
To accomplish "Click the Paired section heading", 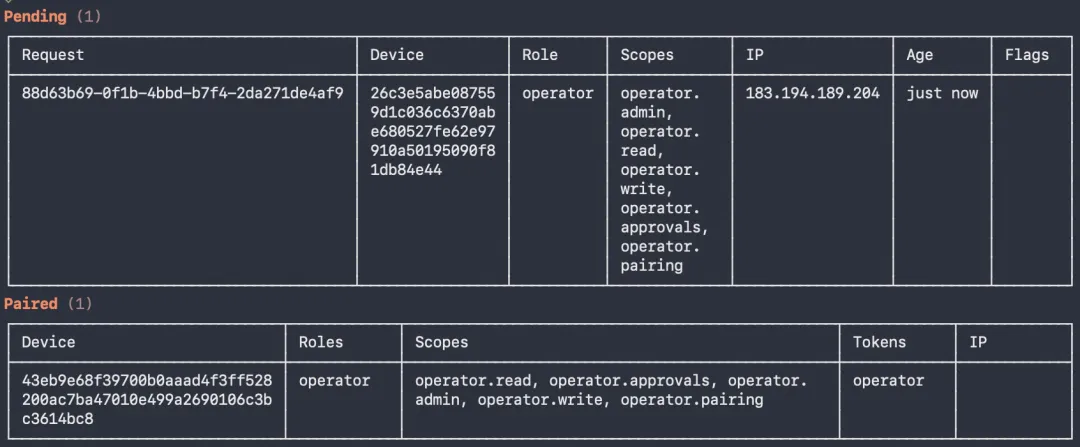I will click(31, 303).
